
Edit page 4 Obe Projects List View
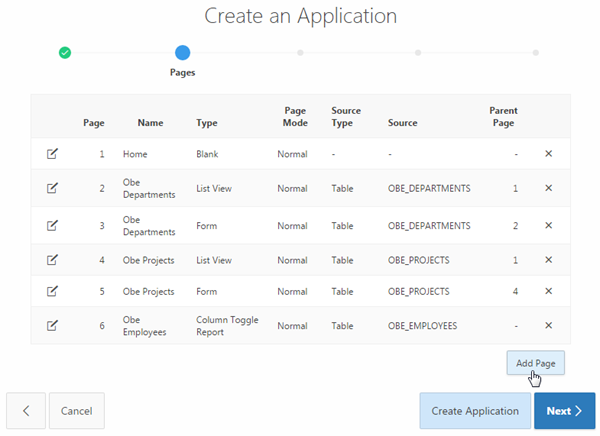point(52,260)
